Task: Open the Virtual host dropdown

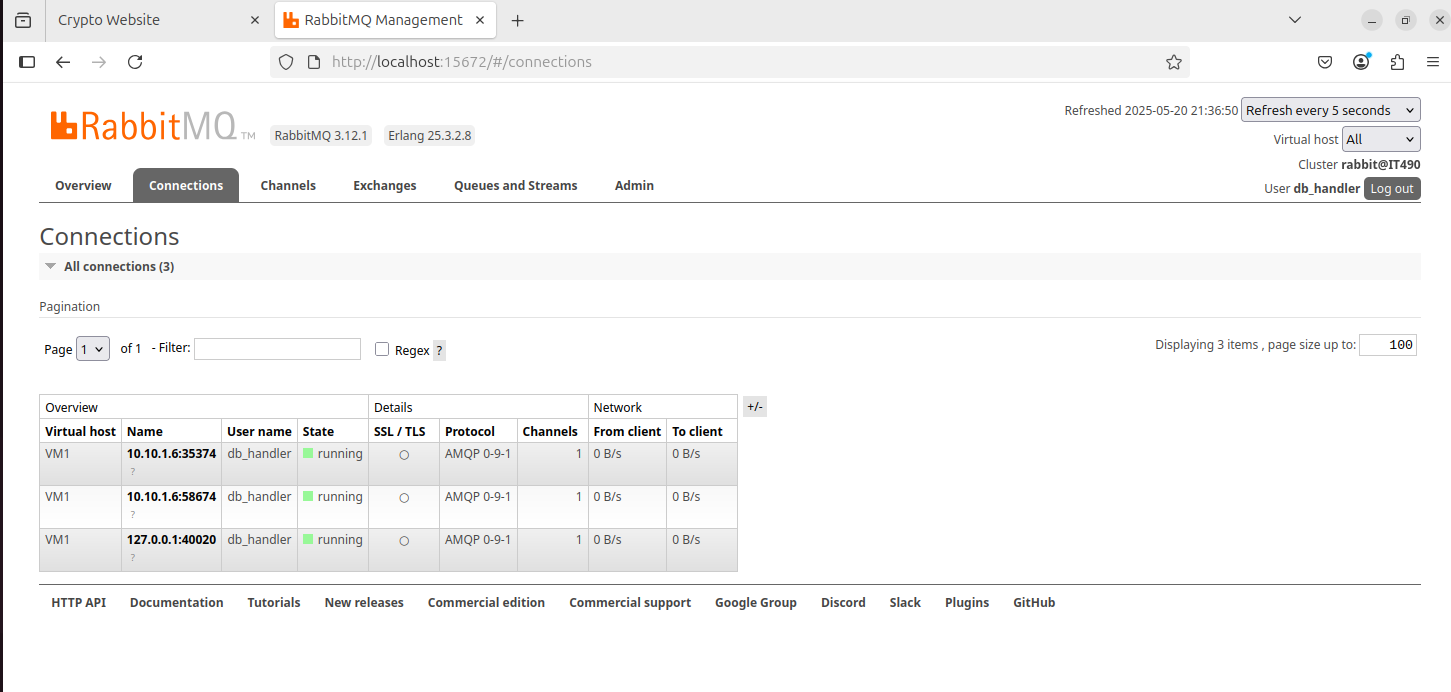Action: tap(1380, 139)
